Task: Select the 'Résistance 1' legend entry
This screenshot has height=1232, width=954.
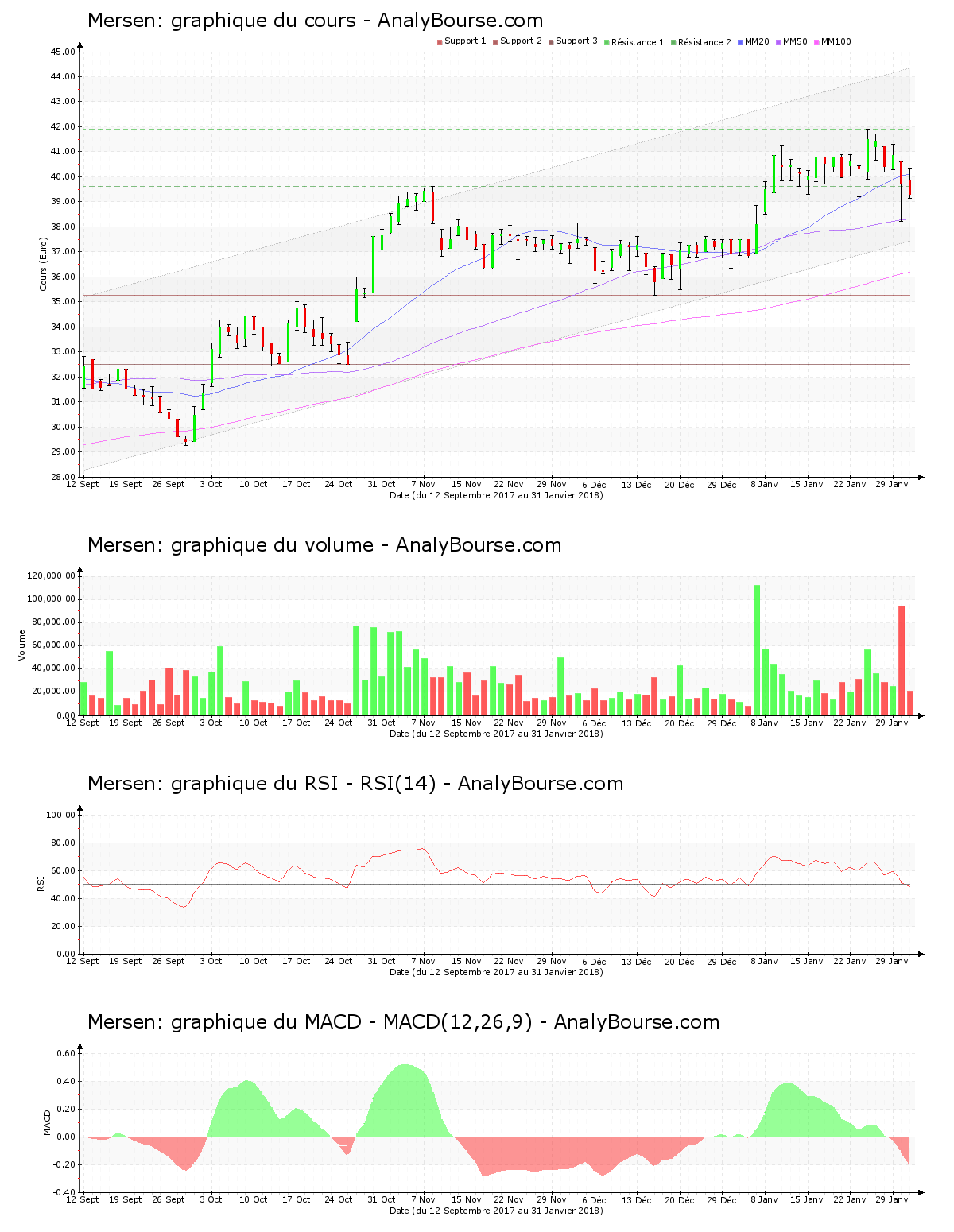Action: [x=634, y=41]
